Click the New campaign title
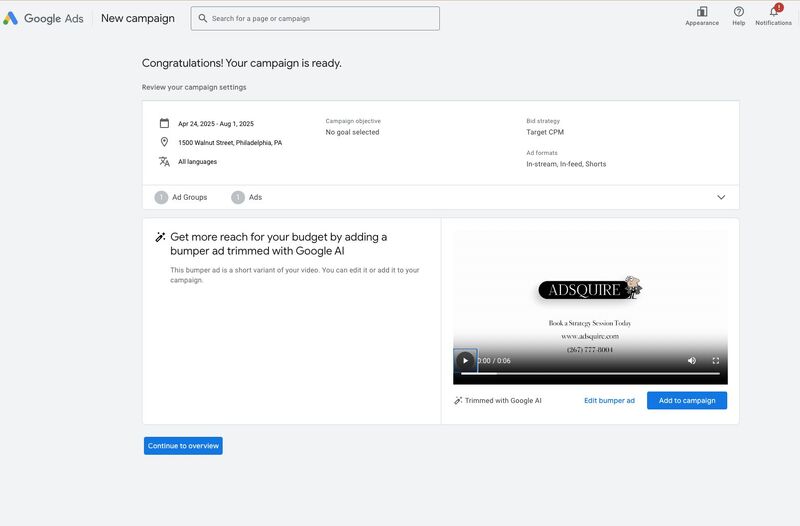 [x=138, y=18]
